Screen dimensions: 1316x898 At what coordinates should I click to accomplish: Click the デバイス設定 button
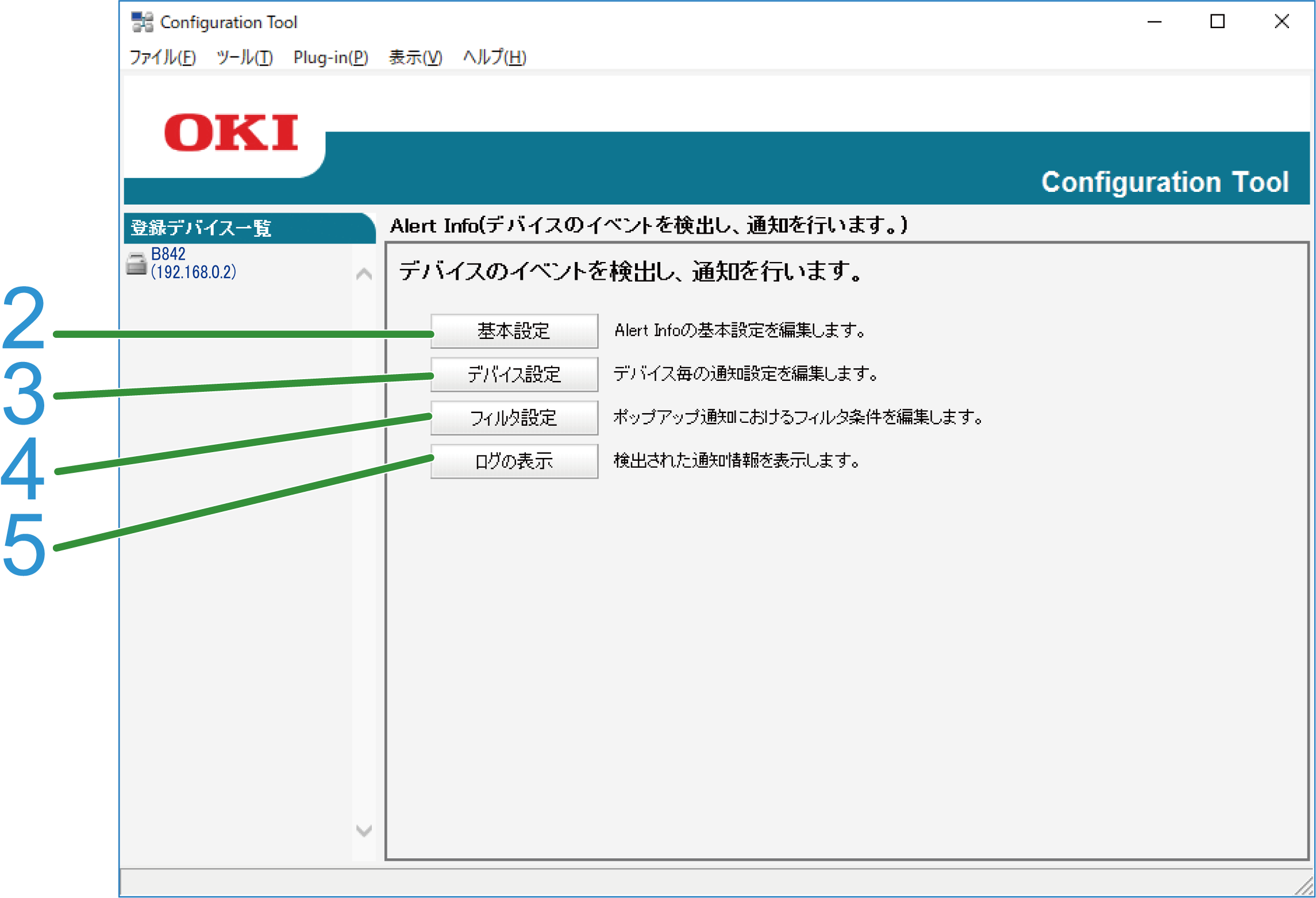[514, 375]
